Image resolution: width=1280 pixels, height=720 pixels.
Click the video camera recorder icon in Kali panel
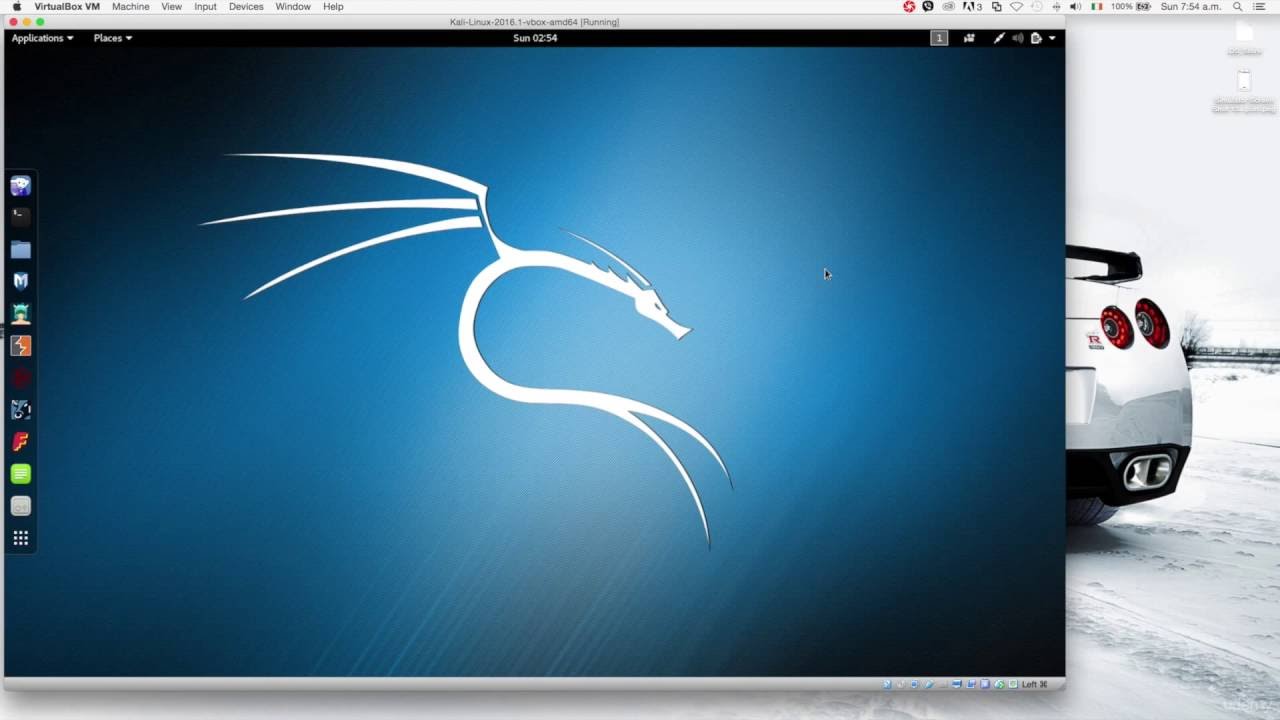(x=969, y=38)
